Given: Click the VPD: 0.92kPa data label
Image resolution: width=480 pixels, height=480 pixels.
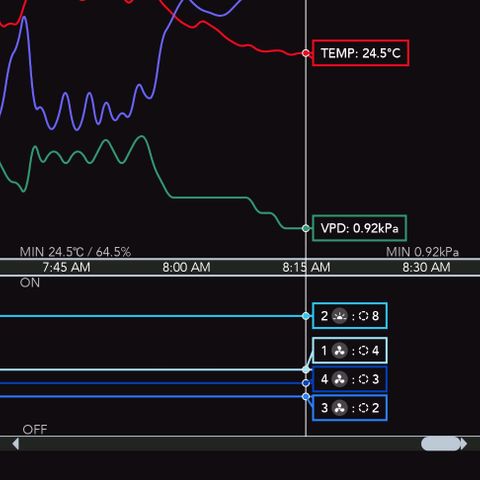Looking at the screenshot, I should click(359, 228).
